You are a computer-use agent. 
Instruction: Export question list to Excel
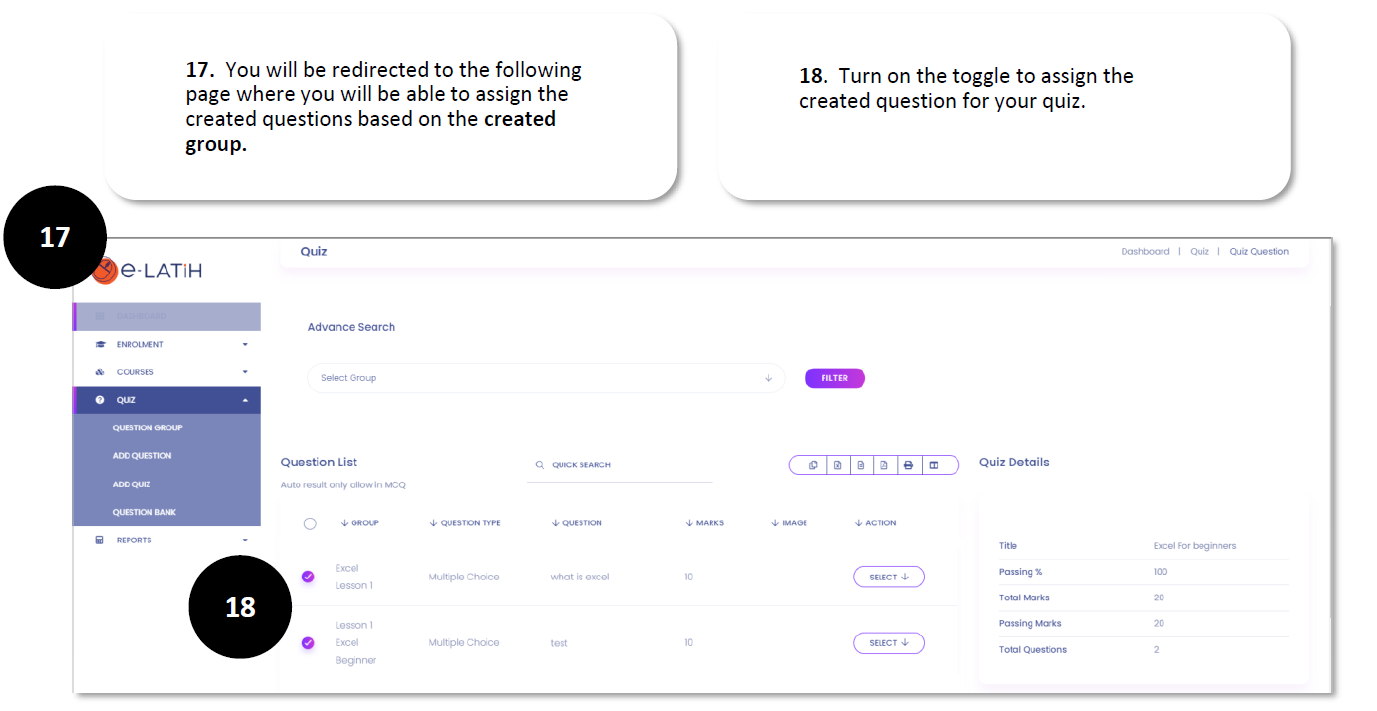tap(837, 465)
